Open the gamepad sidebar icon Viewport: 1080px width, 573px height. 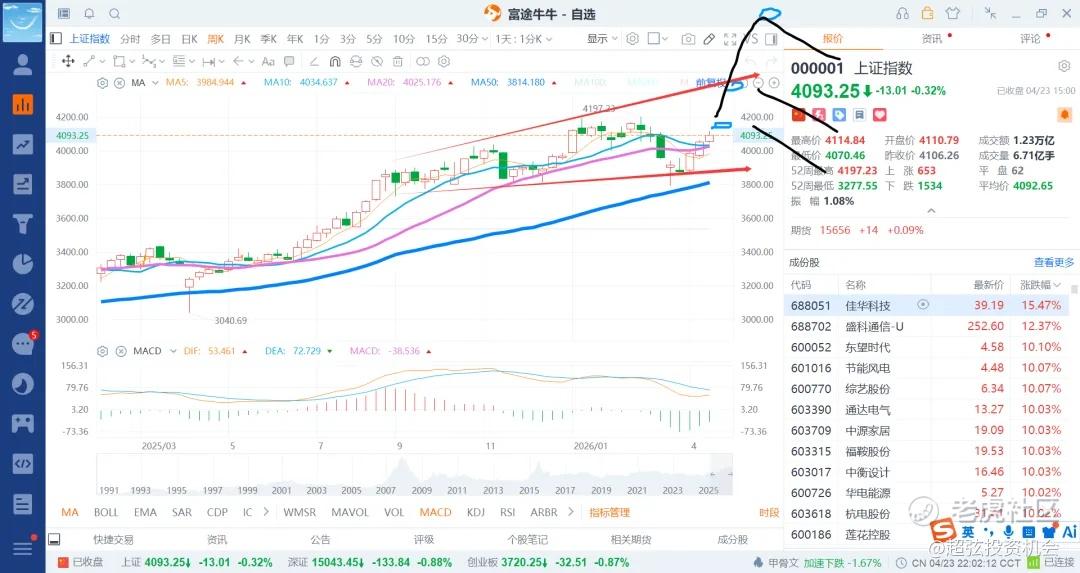coord(23,423)
